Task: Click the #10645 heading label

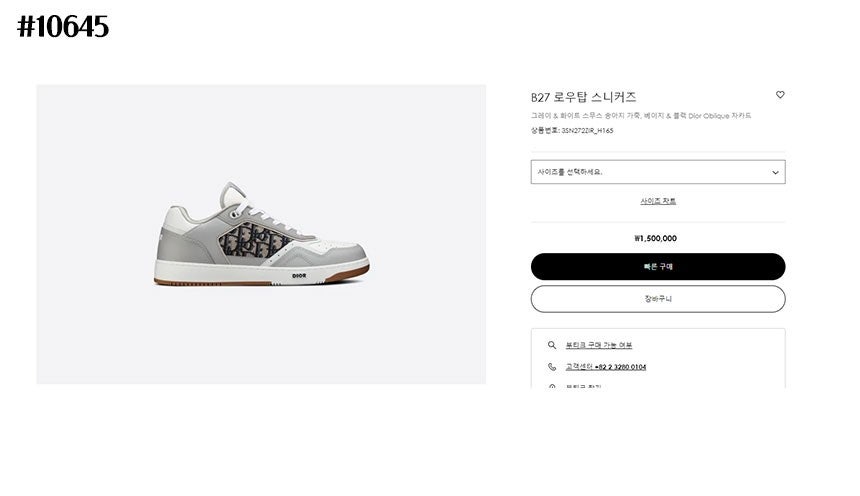Action: tap(63, 26)
